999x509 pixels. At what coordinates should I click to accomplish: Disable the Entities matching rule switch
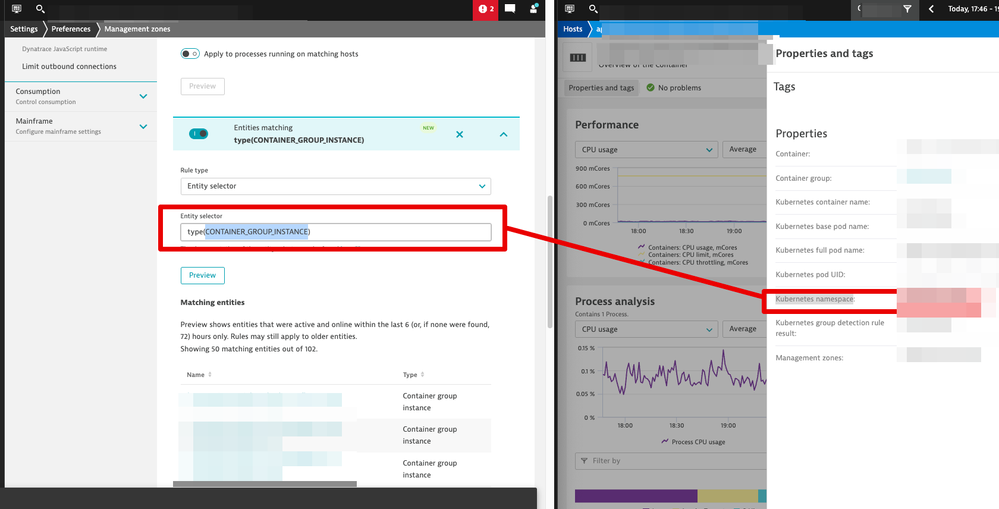(198, 134)
